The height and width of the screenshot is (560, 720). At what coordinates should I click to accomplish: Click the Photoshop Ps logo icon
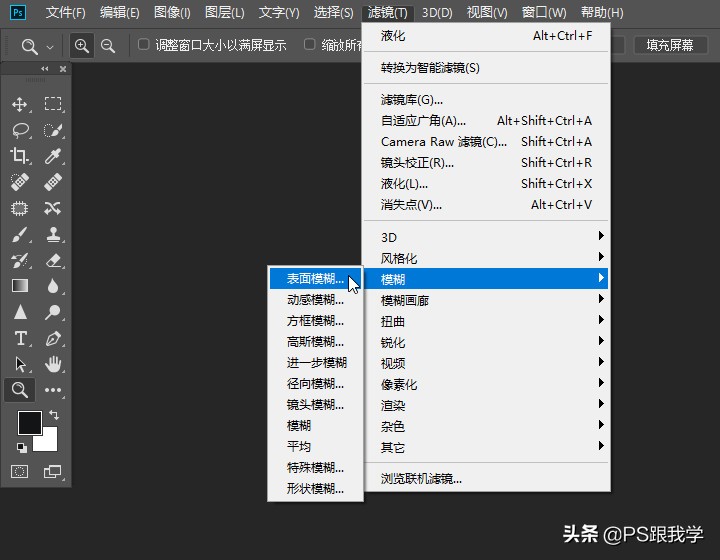pos(18,12)
